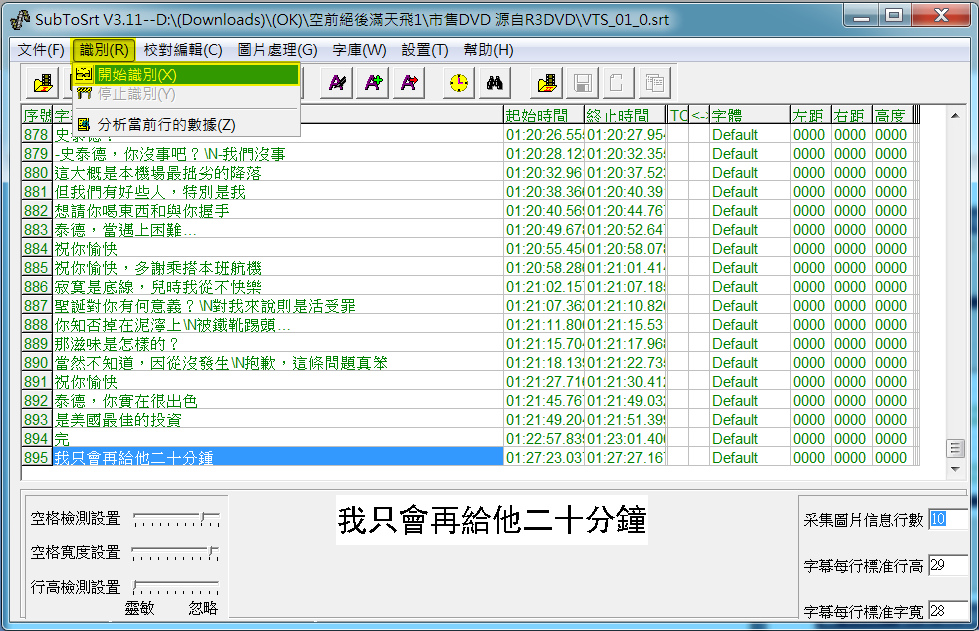This screenshot has width=979, height=631.
Task: Select row 882 '想請你喝東西和與你握手'
Action: tap(278, 211)
